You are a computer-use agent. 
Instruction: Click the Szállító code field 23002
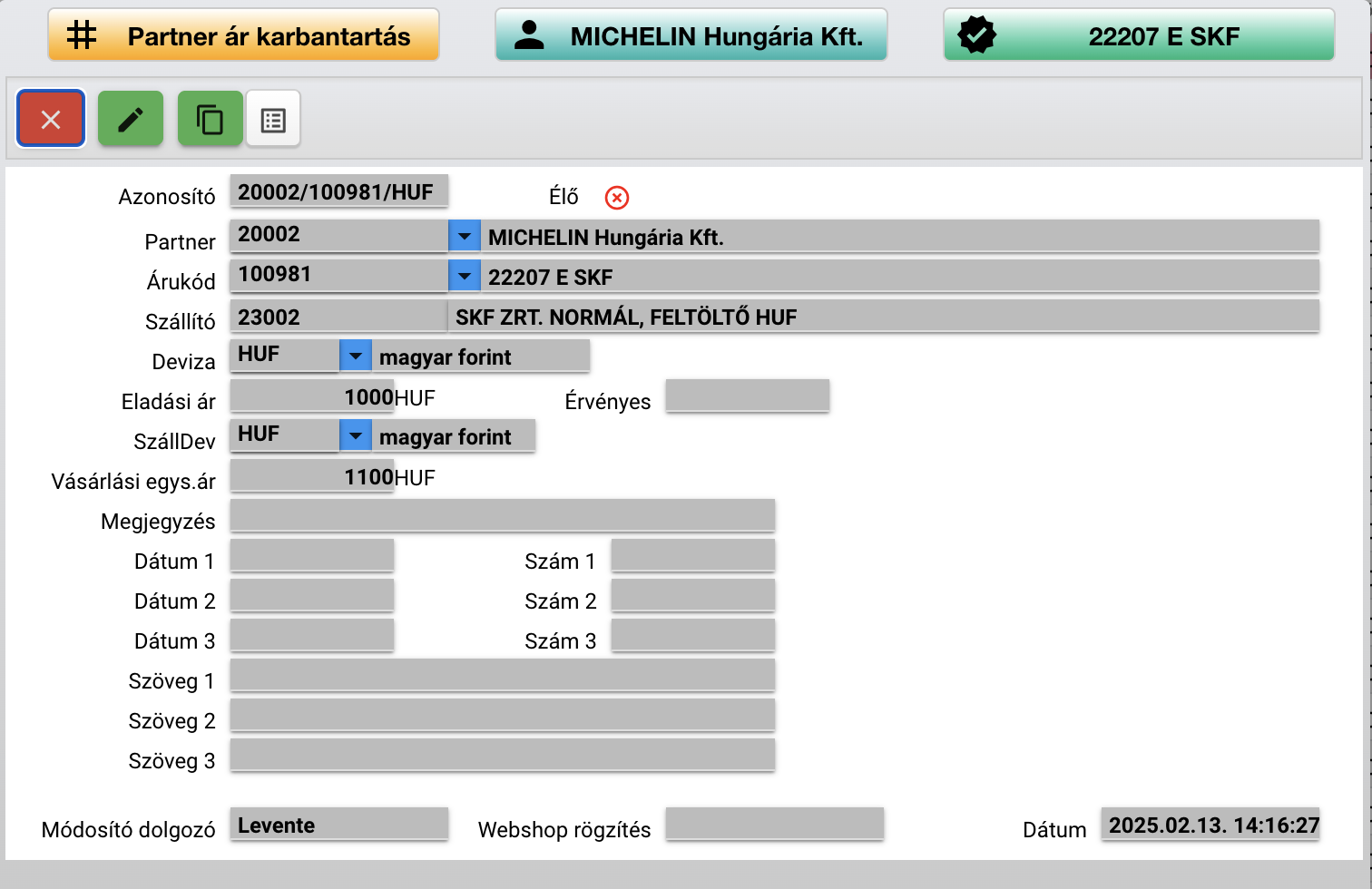click(339, 316)
